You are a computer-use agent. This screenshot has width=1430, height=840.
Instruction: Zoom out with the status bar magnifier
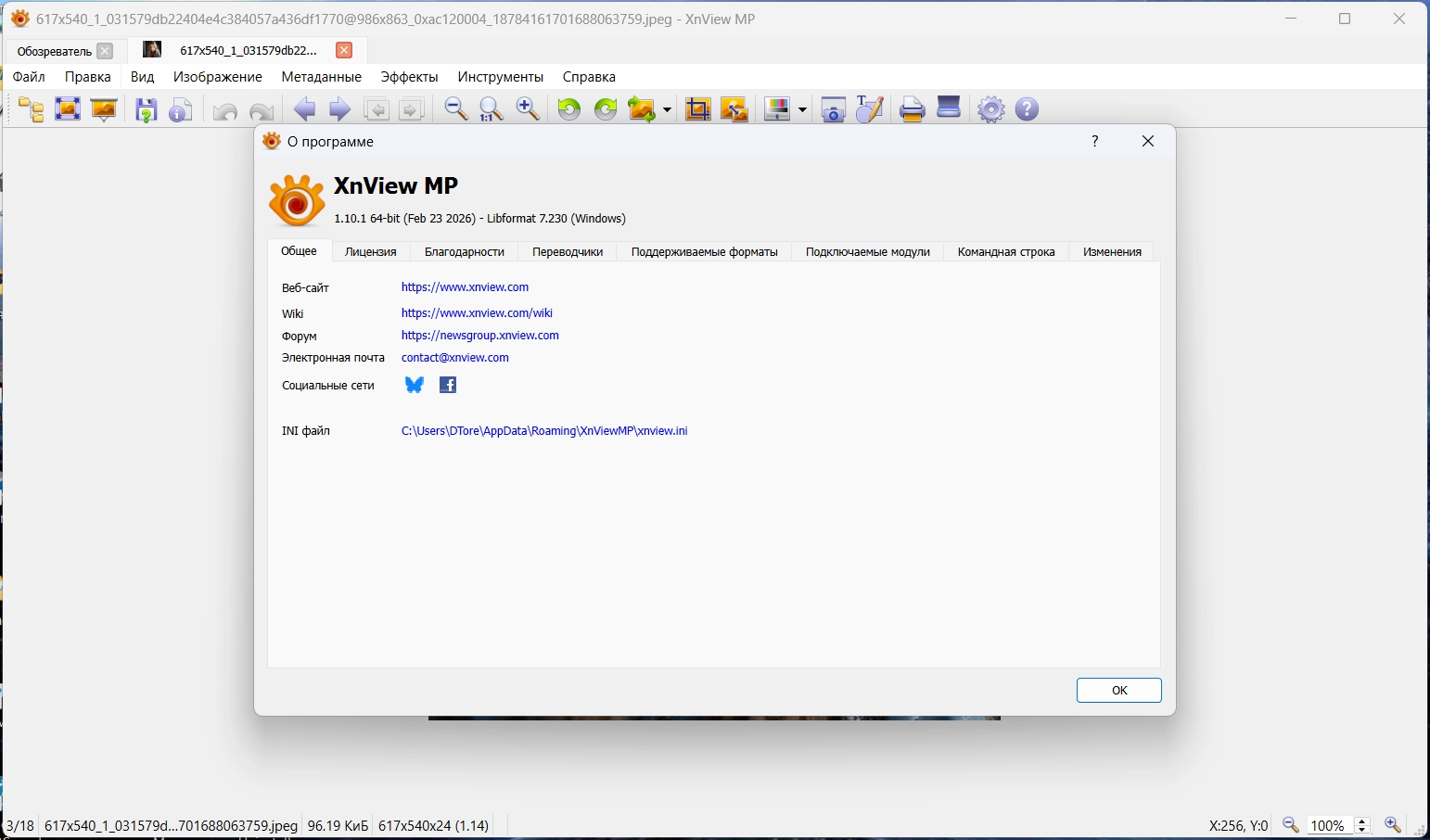tap(1291, 825)
